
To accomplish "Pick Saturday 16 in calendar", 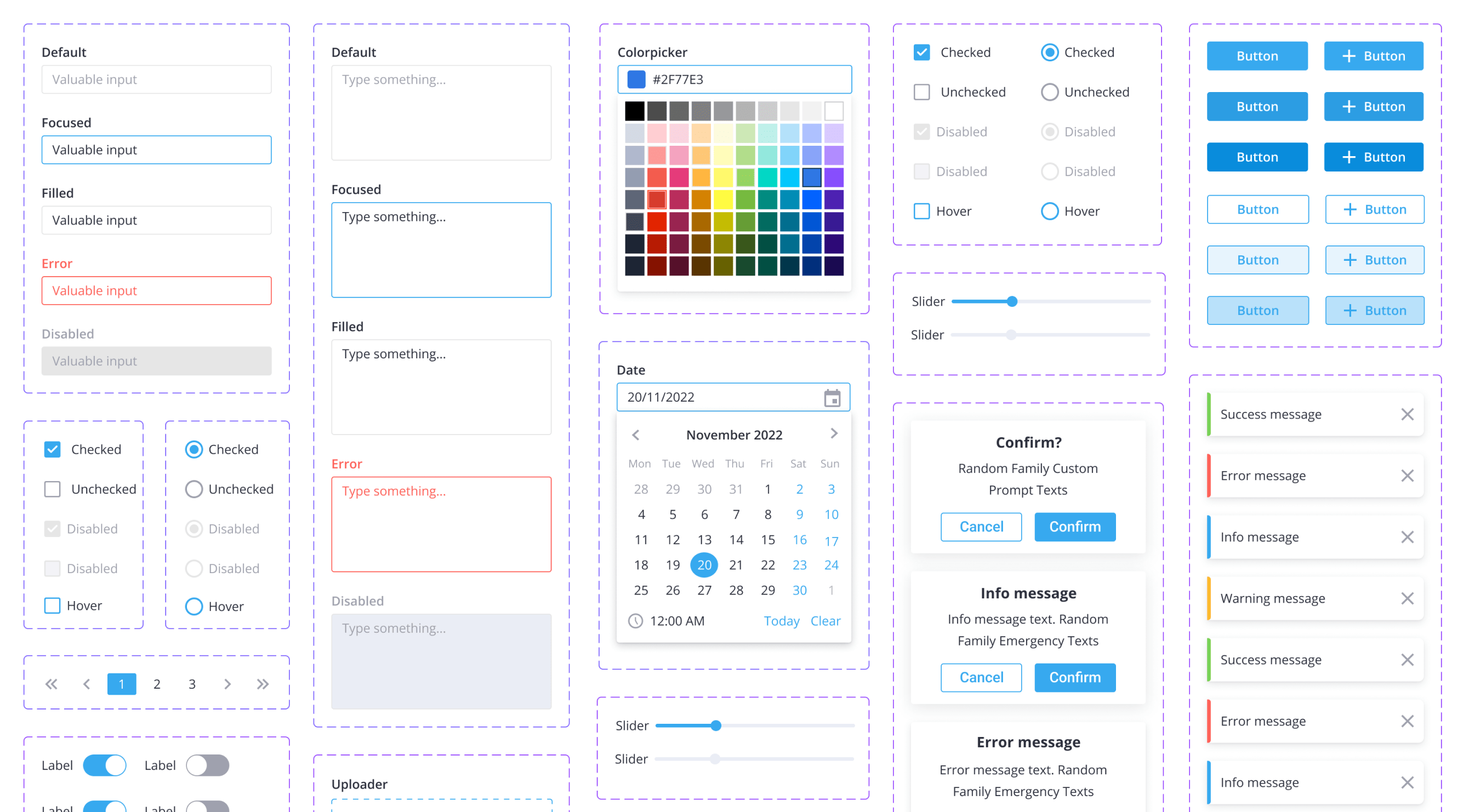I will (x=800, y=540).
